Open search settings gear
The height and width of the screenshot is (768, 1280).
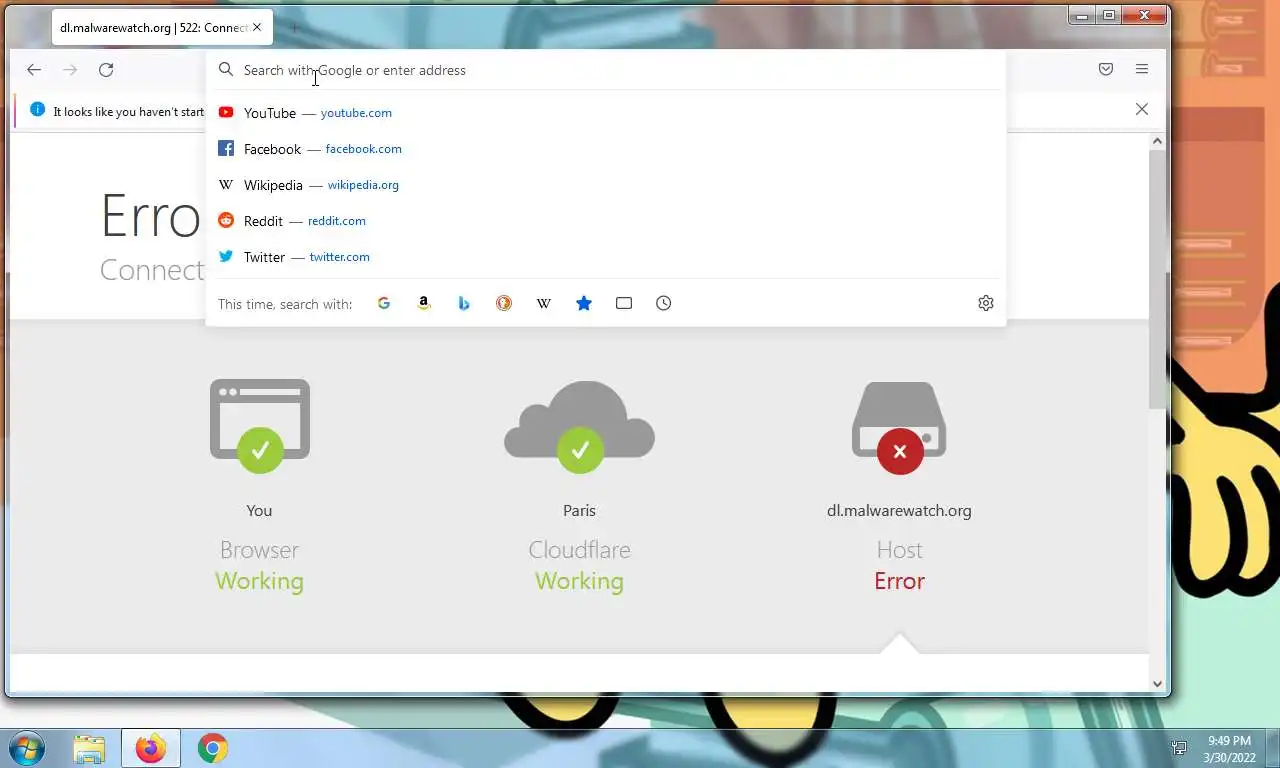click(x=986, y=303)
